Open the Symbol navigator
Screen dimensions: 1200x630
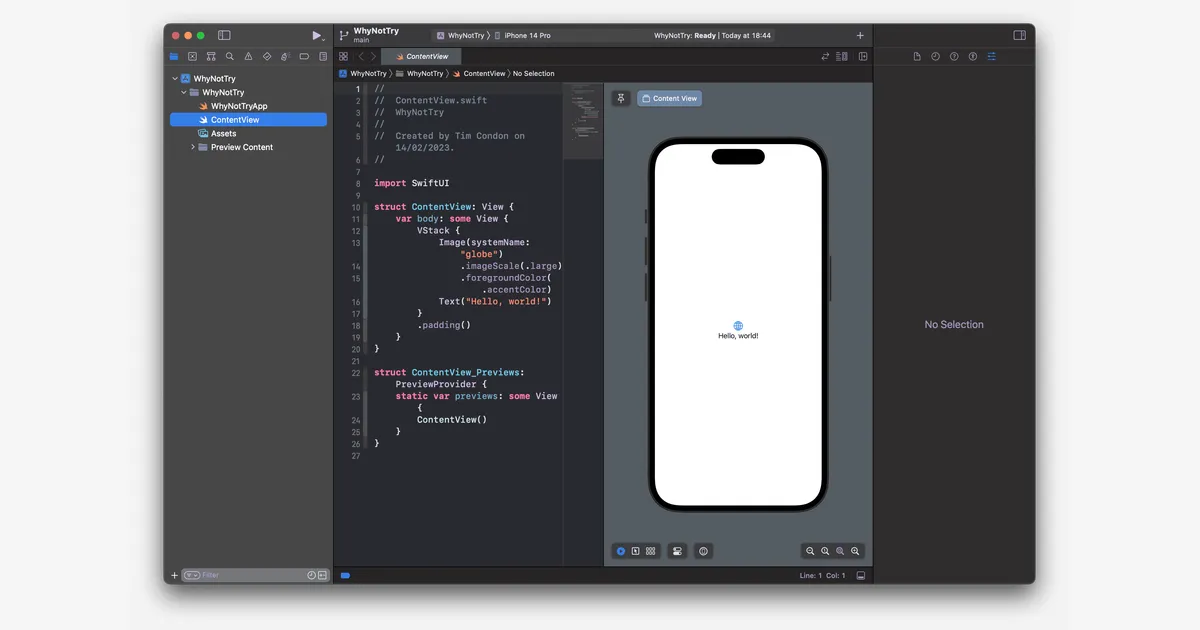point(211,57)
